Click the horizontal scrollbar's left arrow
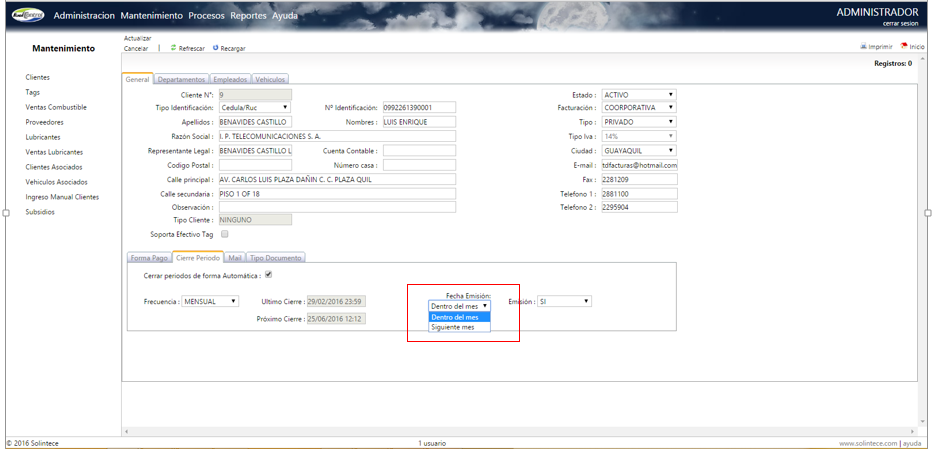Screen dimensions: 941x461 point(127,432)
